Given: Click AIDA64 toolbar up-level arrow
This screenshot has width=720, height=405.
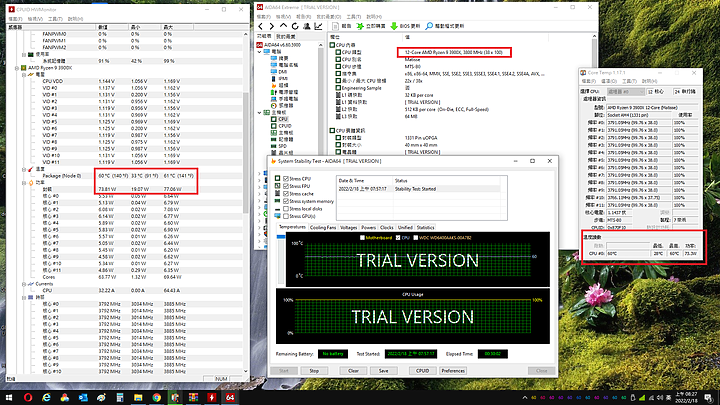Looking at the screenshot, I should pyautogui.click(x=283, y=26).
